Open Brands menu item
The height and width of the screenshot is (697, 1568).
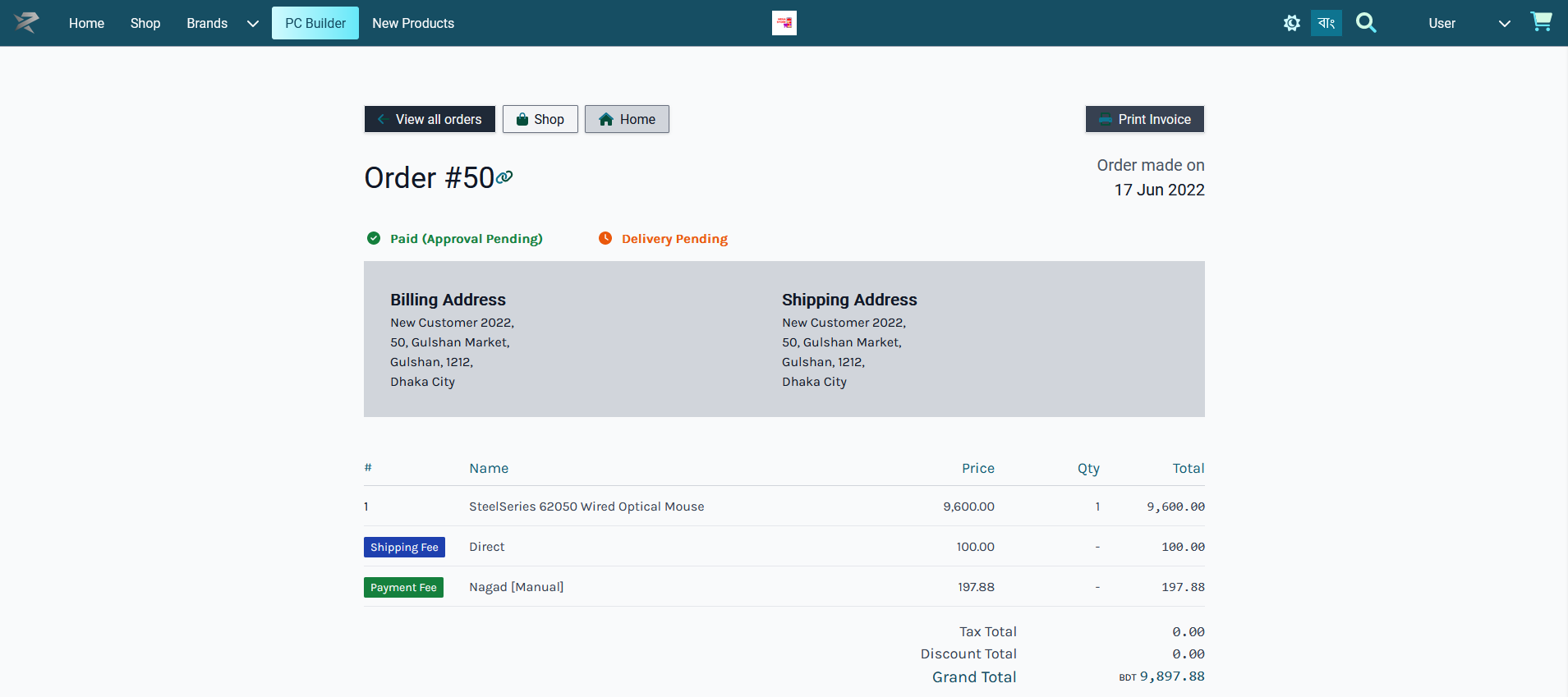click(207, 23)
